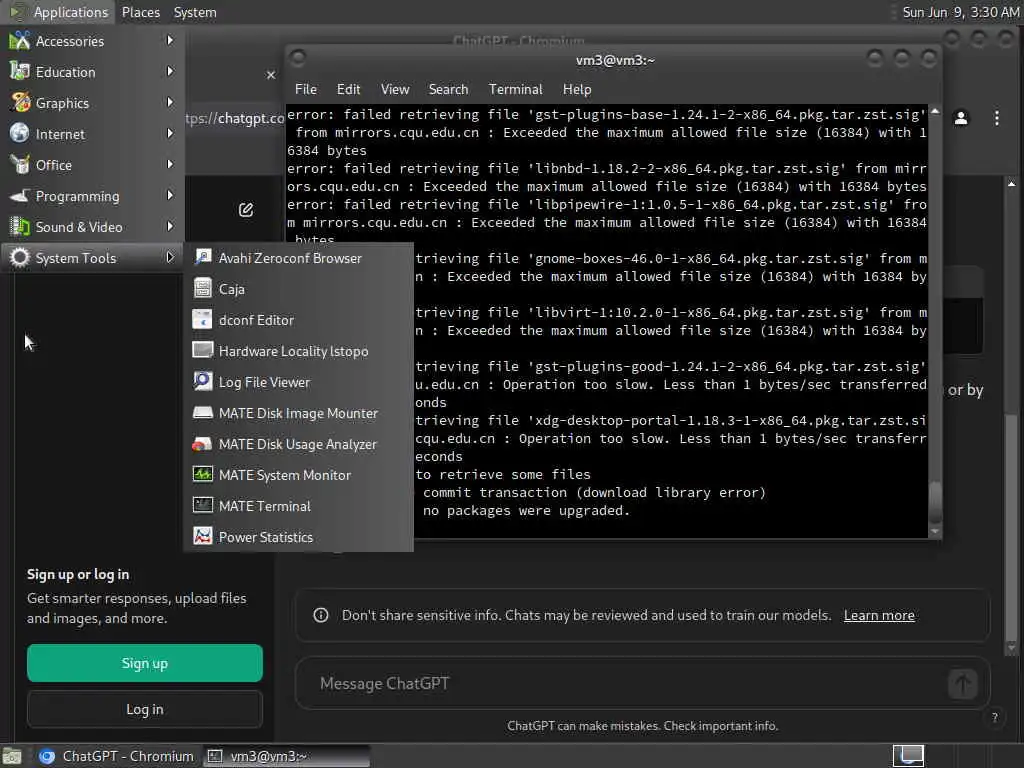Expand the Sound & Video submenu arrow

pos(170,227)
